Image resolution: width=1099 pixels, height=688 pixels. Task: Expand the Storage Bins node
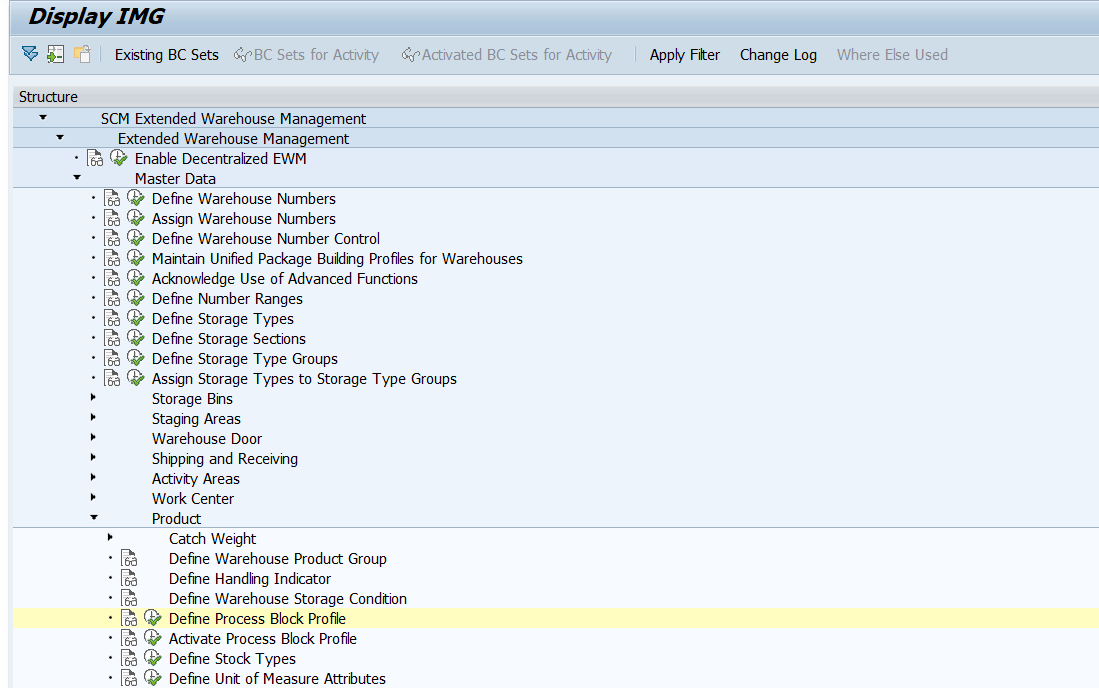click(93, 397)
